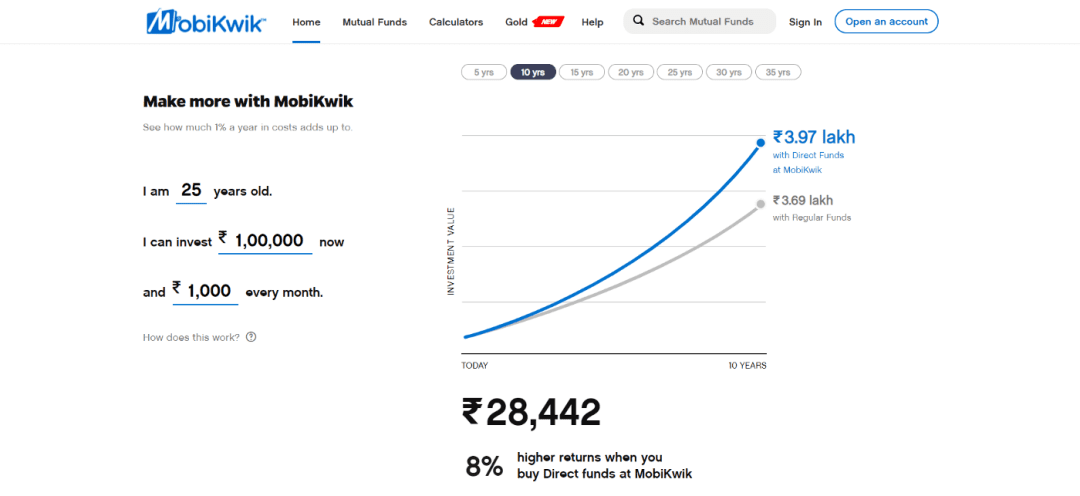This screenshot has height=496, width=1080.
Task: Choose the 30 yrs time period
Action: point(729,72)
